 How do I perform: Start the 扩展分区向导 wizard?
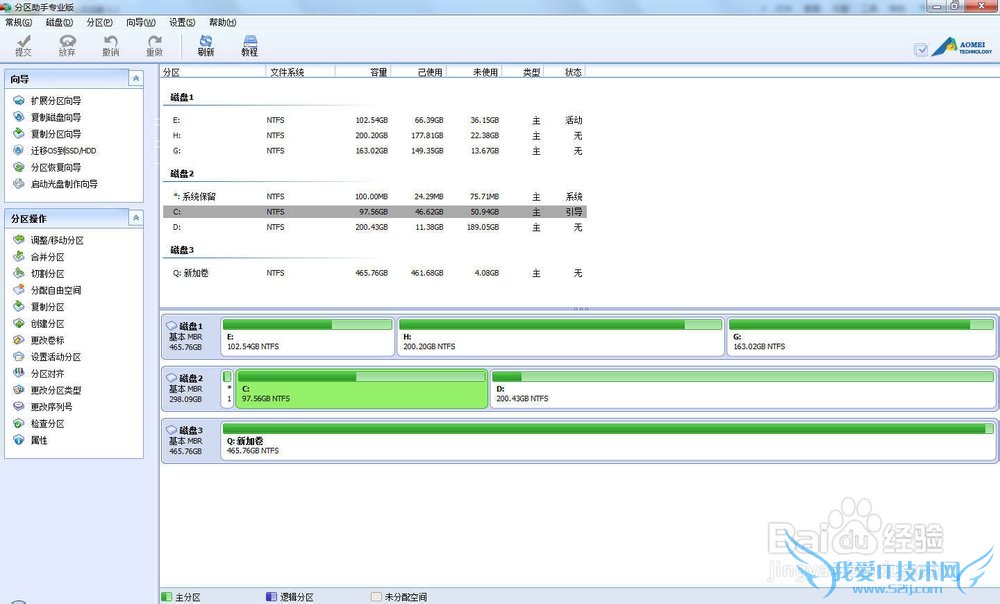coord(55,101)
